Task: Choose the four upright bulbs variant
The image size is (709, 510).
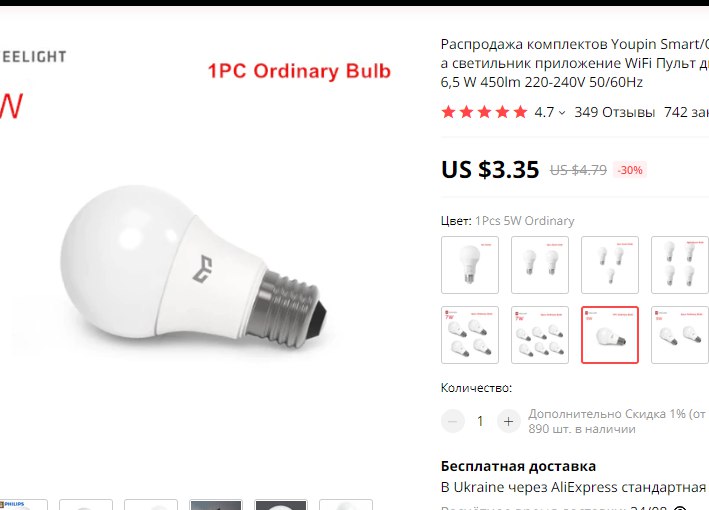Action: tap(680, 265)
